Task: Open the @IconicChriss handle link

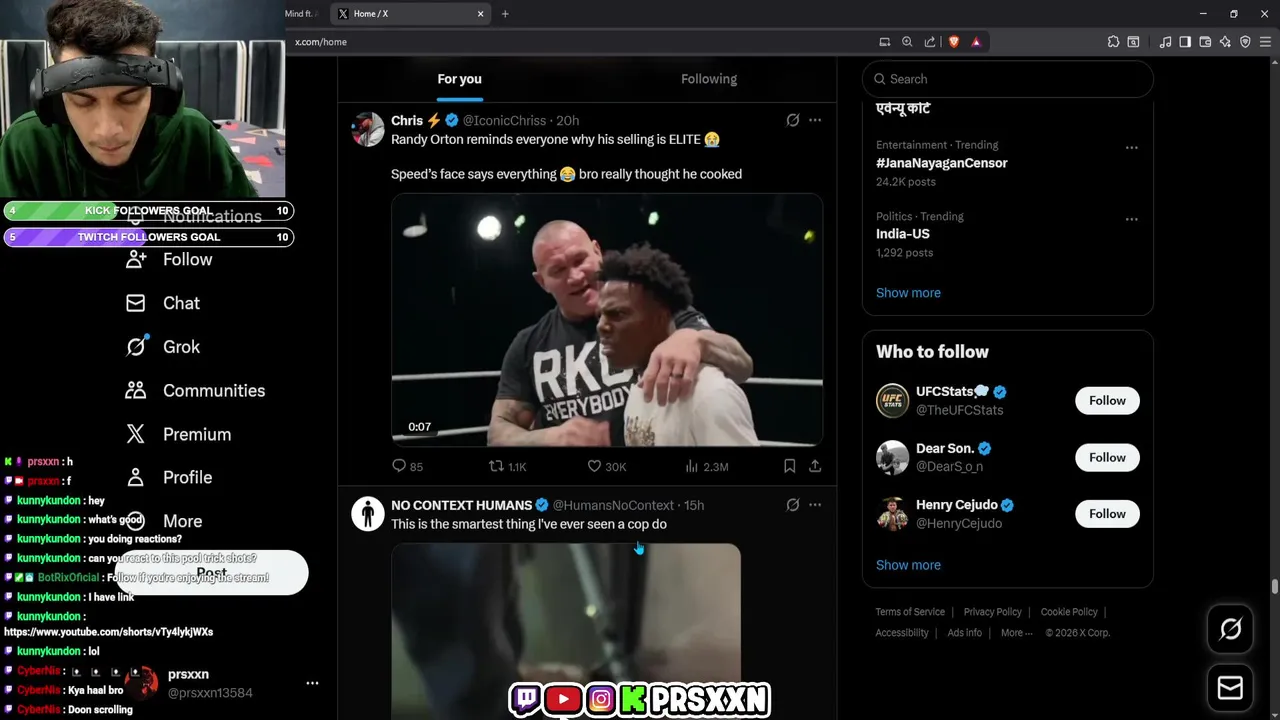Action: point(504,120)
